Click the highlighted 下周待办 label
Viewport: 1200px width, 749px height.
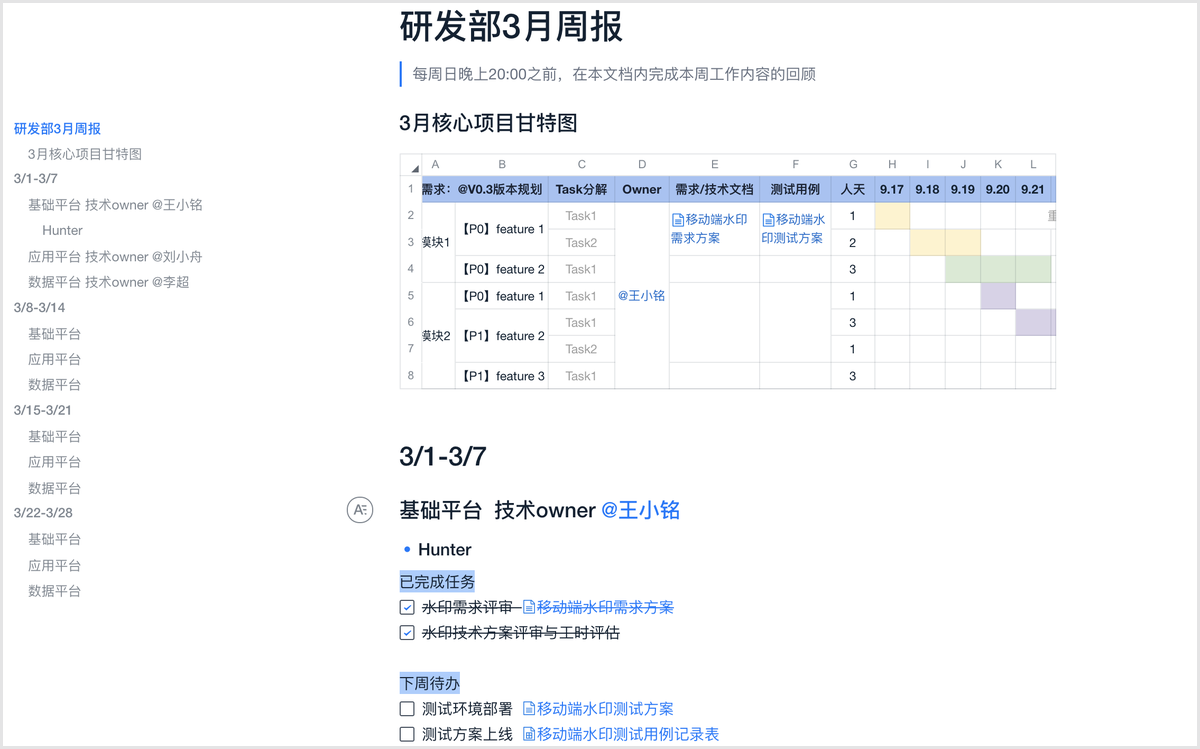click(429, 683)
